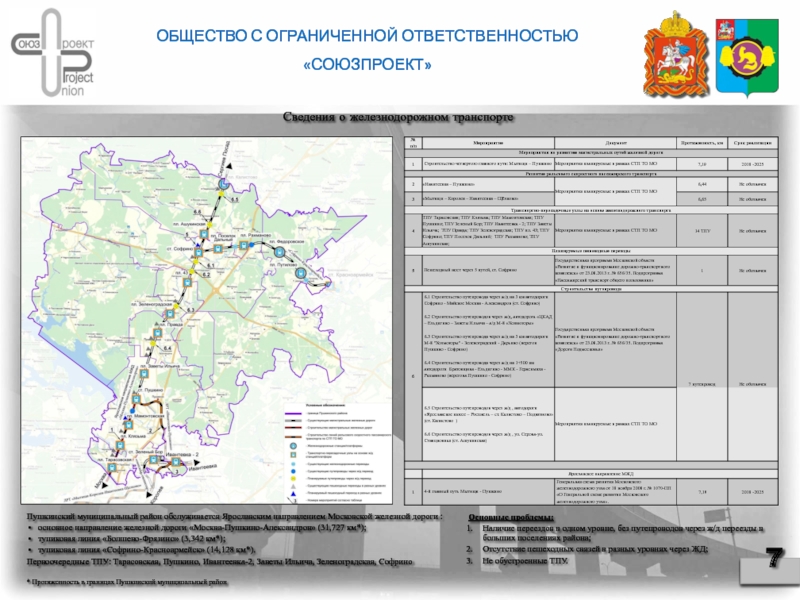The height and width of the screenshot is (600, 800).
Task: Click the Moscow Oblast coat of arms
Action: click(x=676, y=54)
